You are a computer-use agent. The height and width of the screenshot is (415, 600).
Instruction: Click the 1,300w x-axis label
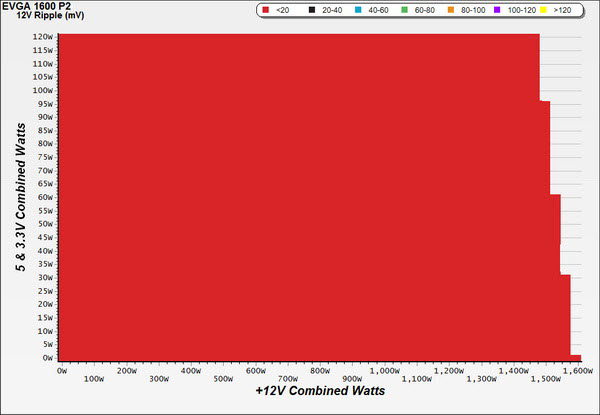click(x=481, y=379)
